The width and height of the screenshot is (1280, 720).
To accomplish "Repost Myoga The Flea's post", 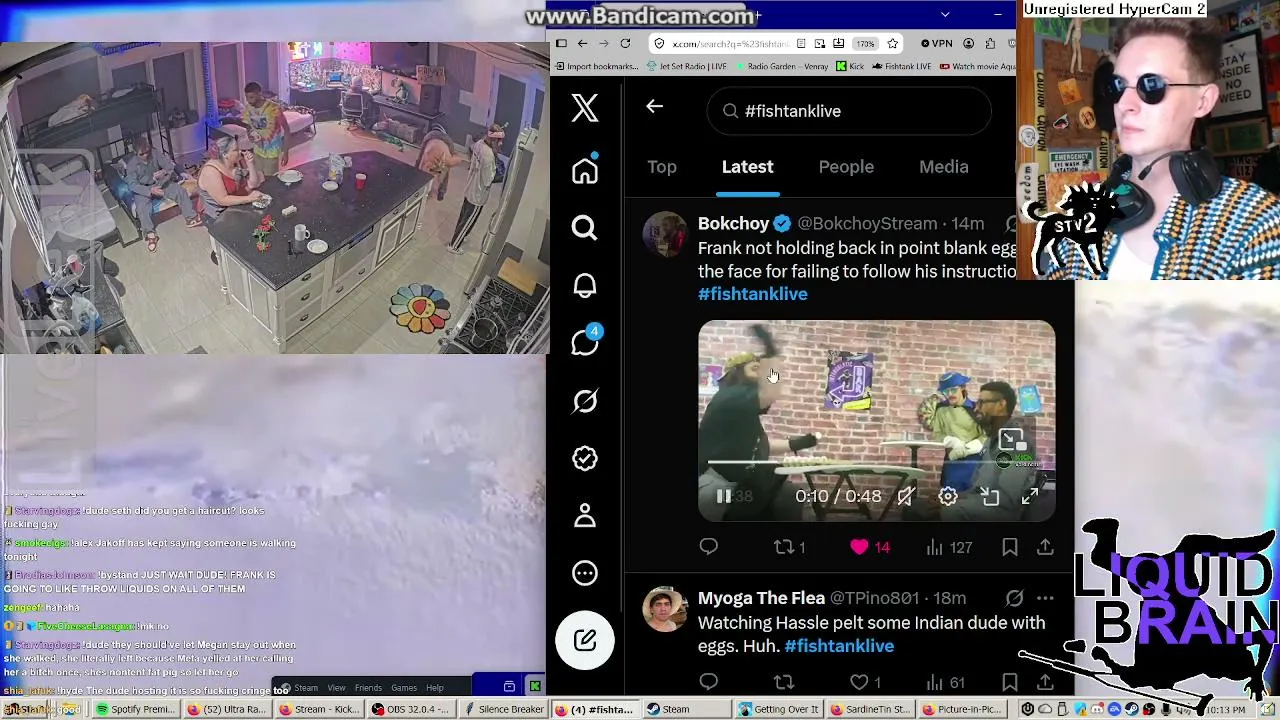I will 784,682.
